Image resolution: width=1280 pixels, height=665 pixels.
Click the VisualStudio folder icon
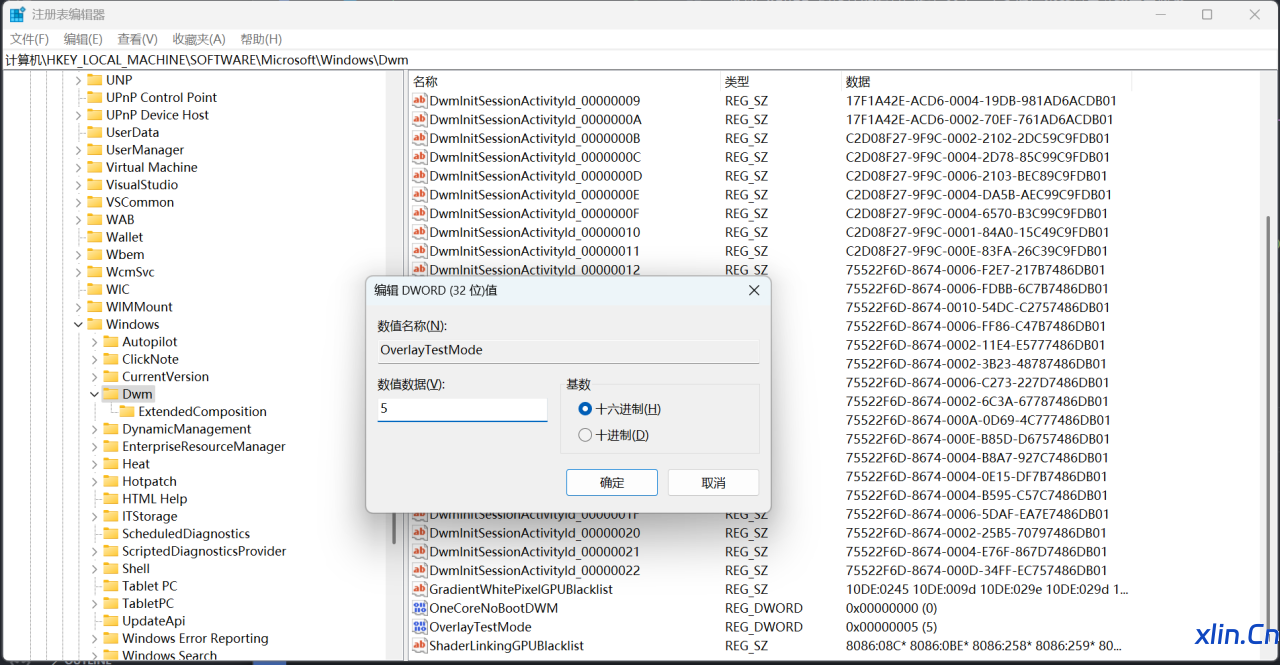pos(95,184)
